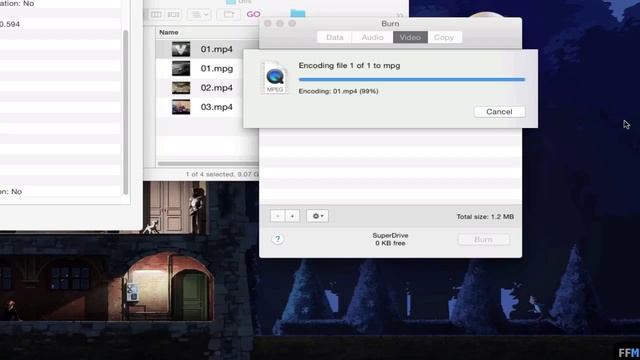Viewport: 640px width, 360px height.
Task: Click the plus add-file button
Action: pos(292,216)
